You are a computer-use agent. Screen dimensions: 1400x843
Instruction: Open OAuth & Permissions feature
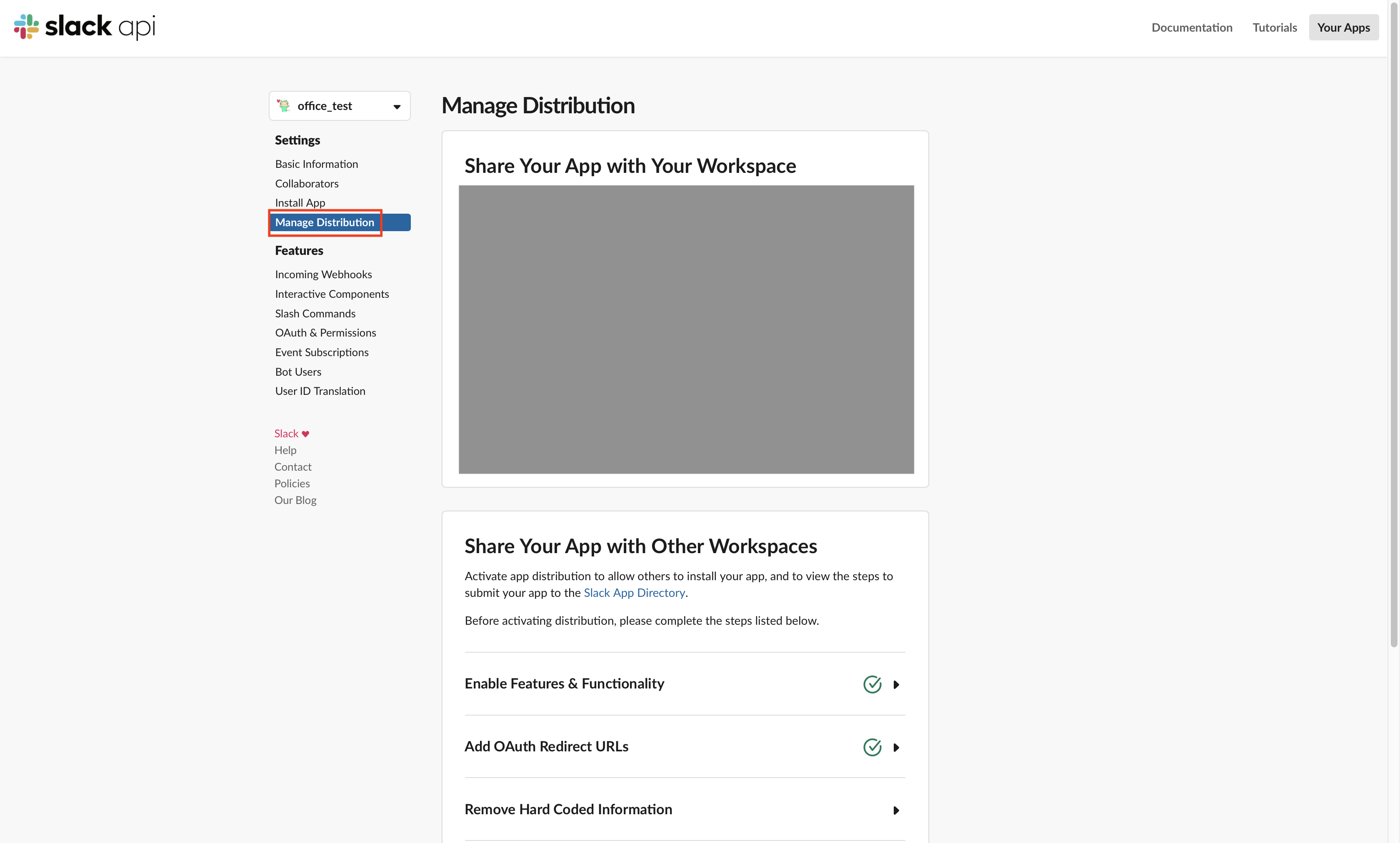click(325, 333)
